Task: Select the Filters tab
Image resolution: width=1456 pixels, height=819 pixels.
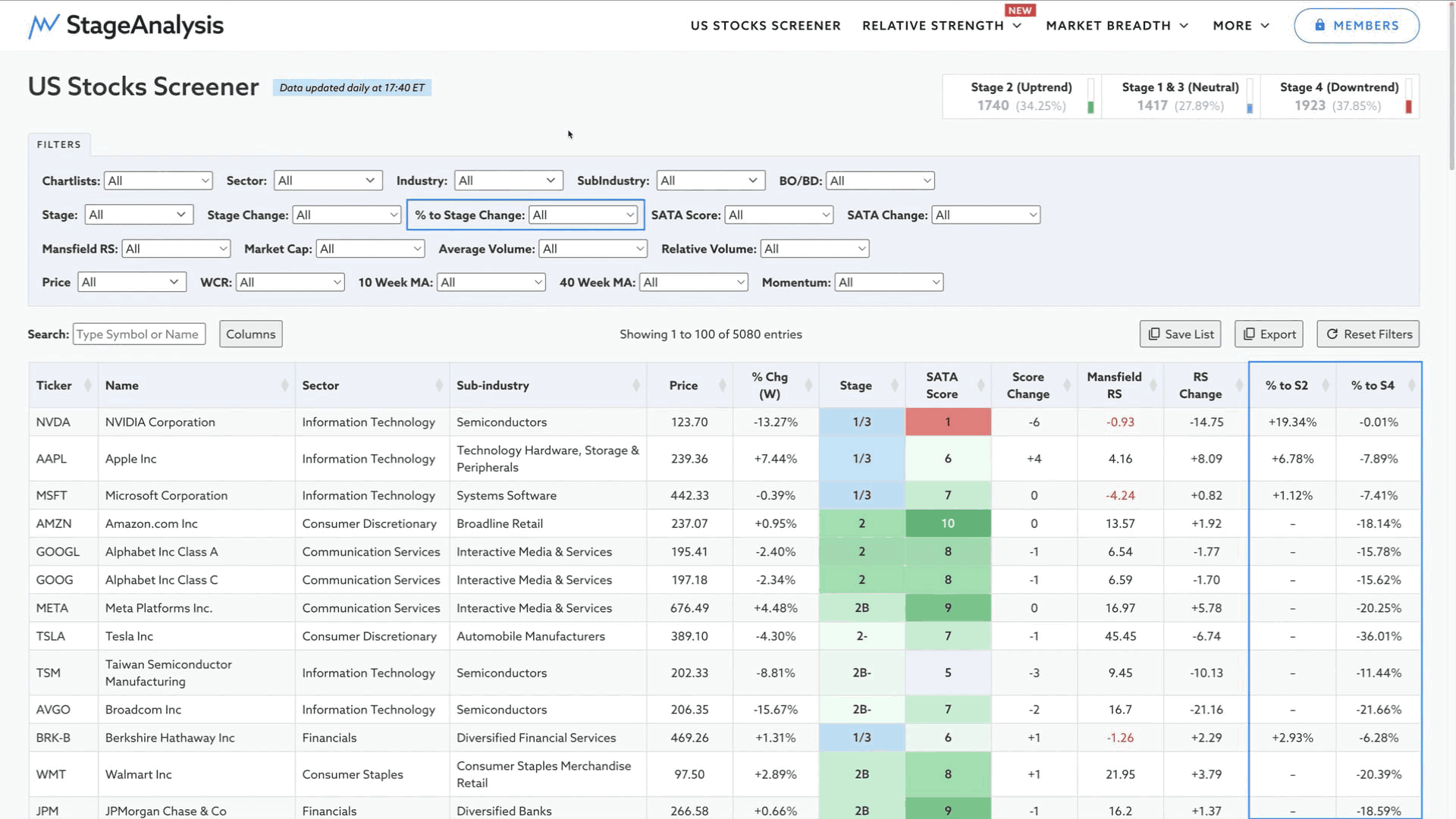Action: coord(59,144)
